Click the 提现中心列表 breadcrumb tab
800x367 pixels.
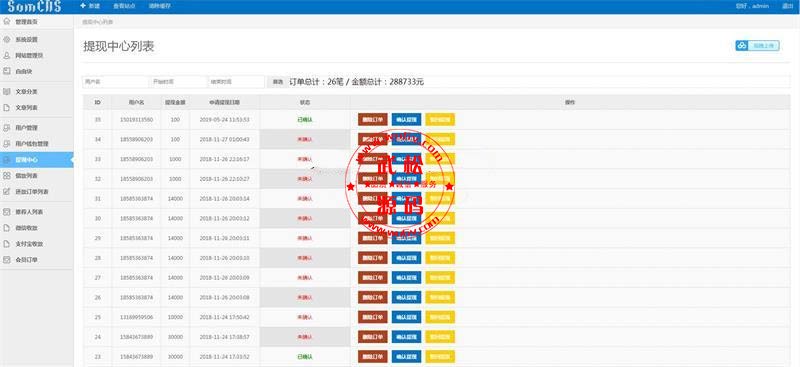pos(98,22)
